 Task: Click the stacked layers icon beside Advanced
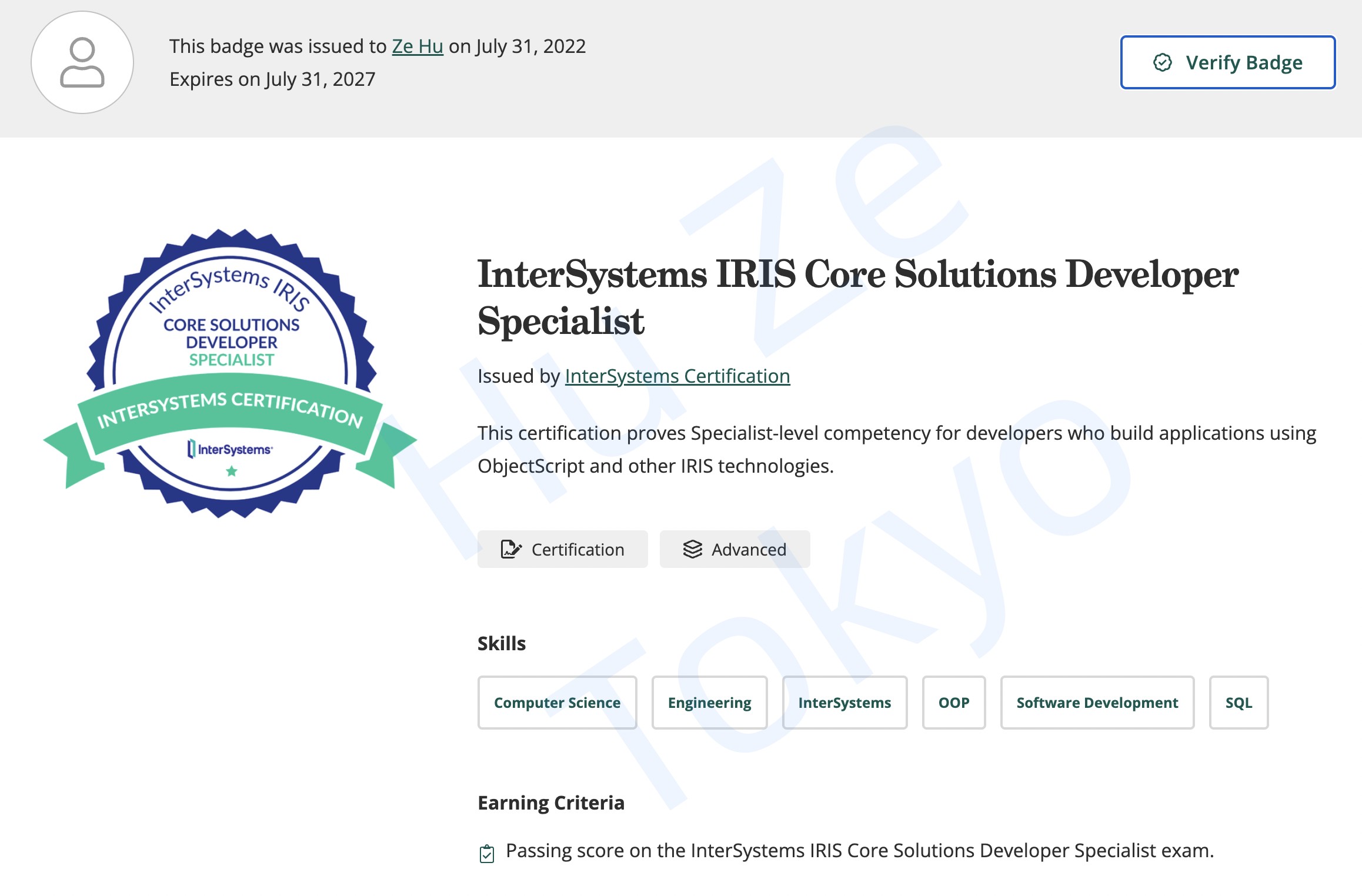693,549
